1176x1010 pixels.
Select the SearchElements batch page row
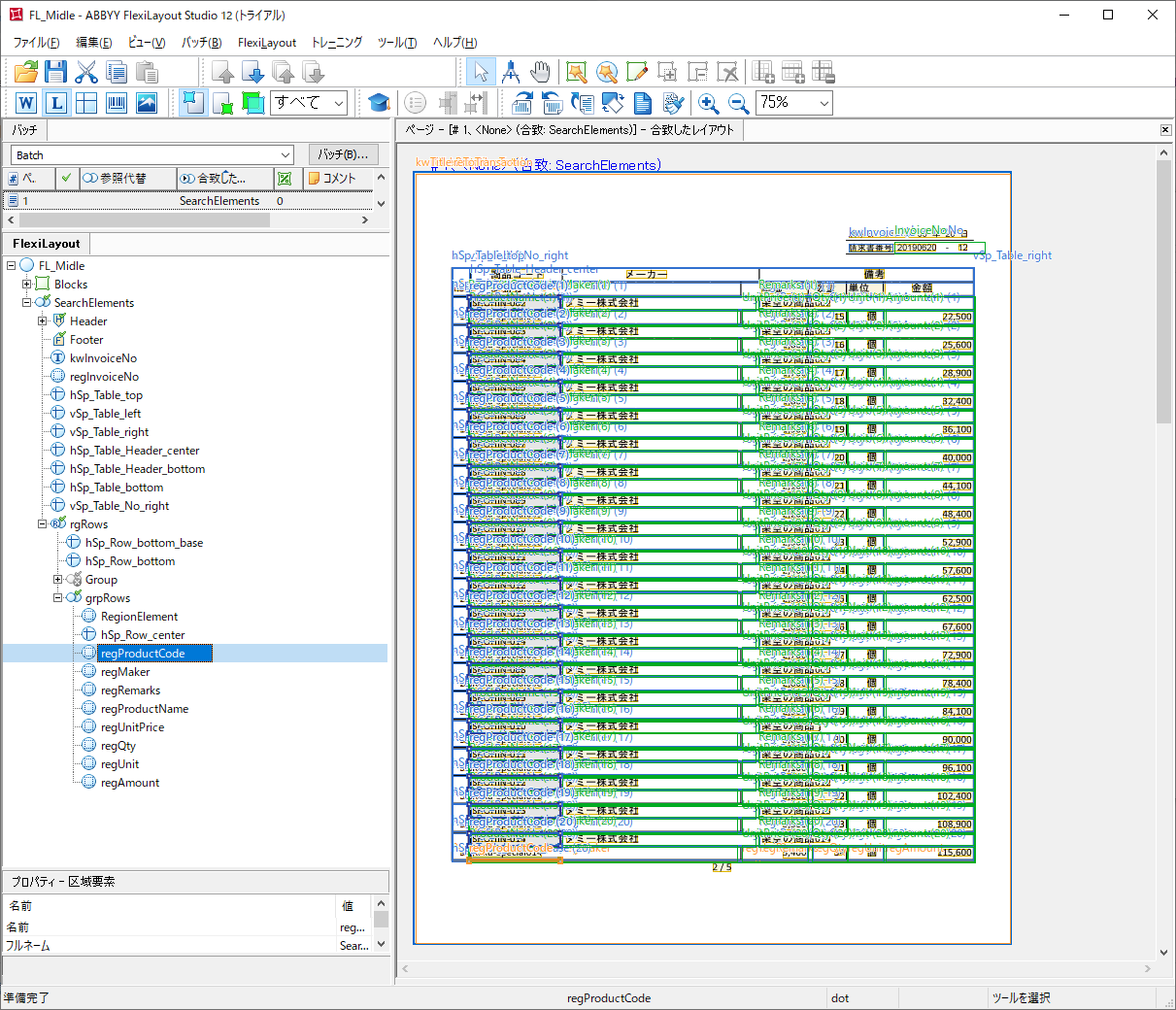[x=188, y=201]
